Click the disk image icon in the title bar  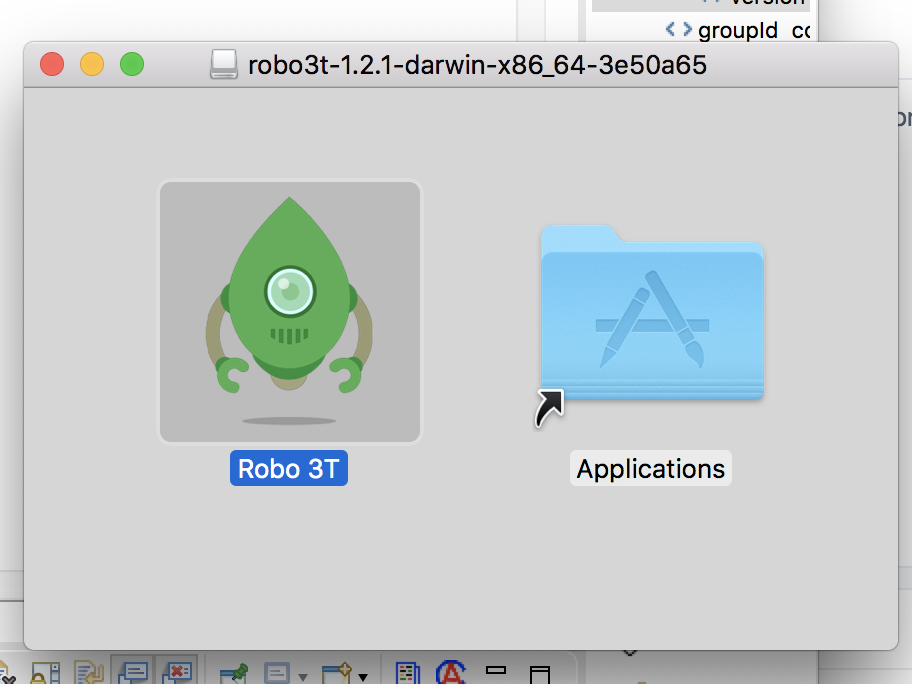point(224,64)
